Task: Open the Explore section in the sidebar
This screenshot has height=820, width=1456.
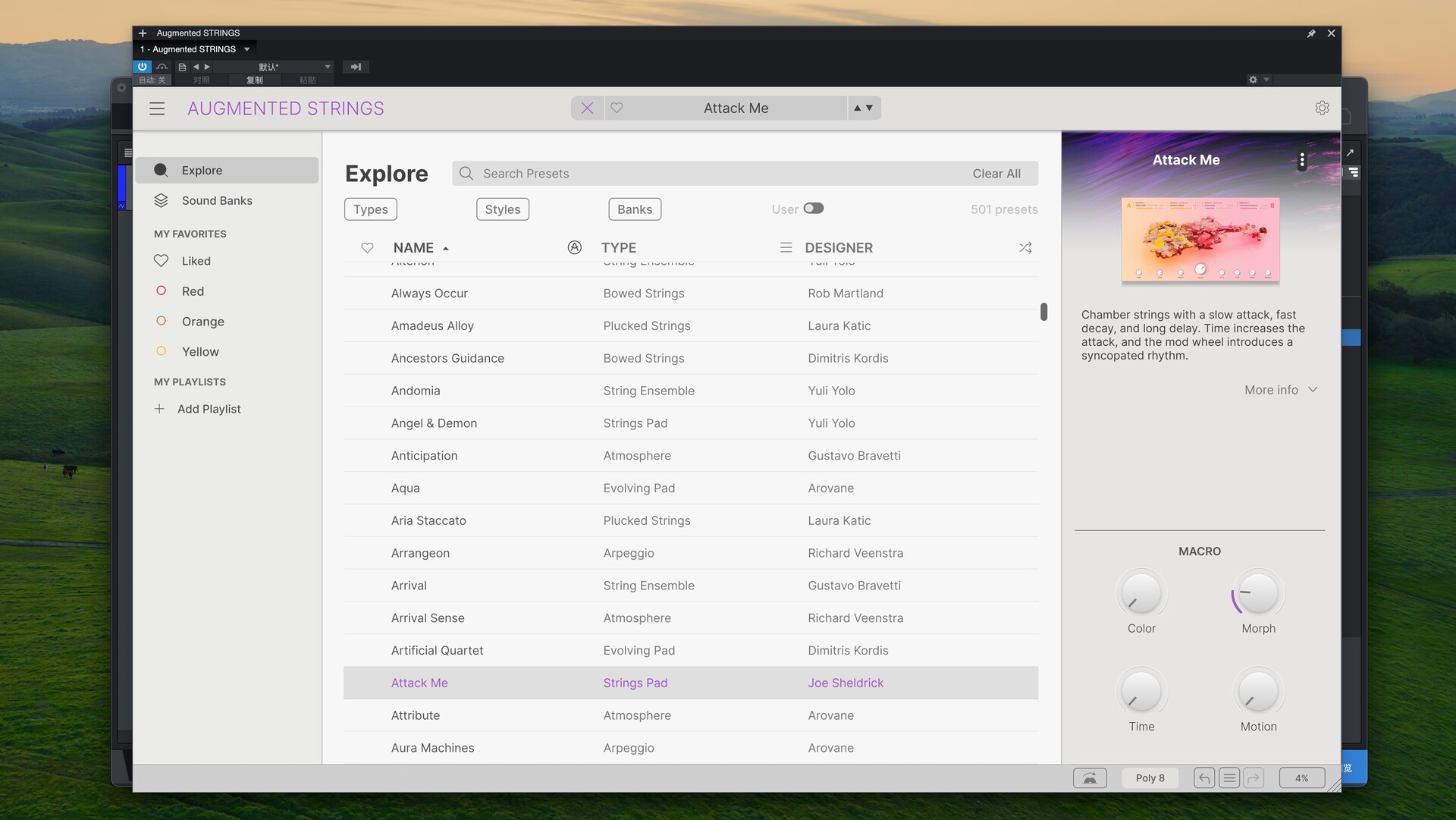Action: (x=227, y=171)
